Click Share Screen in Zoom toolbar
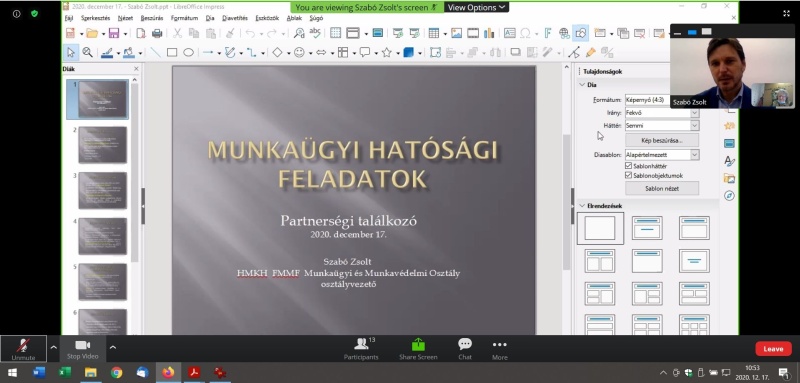 click(418, 349)
